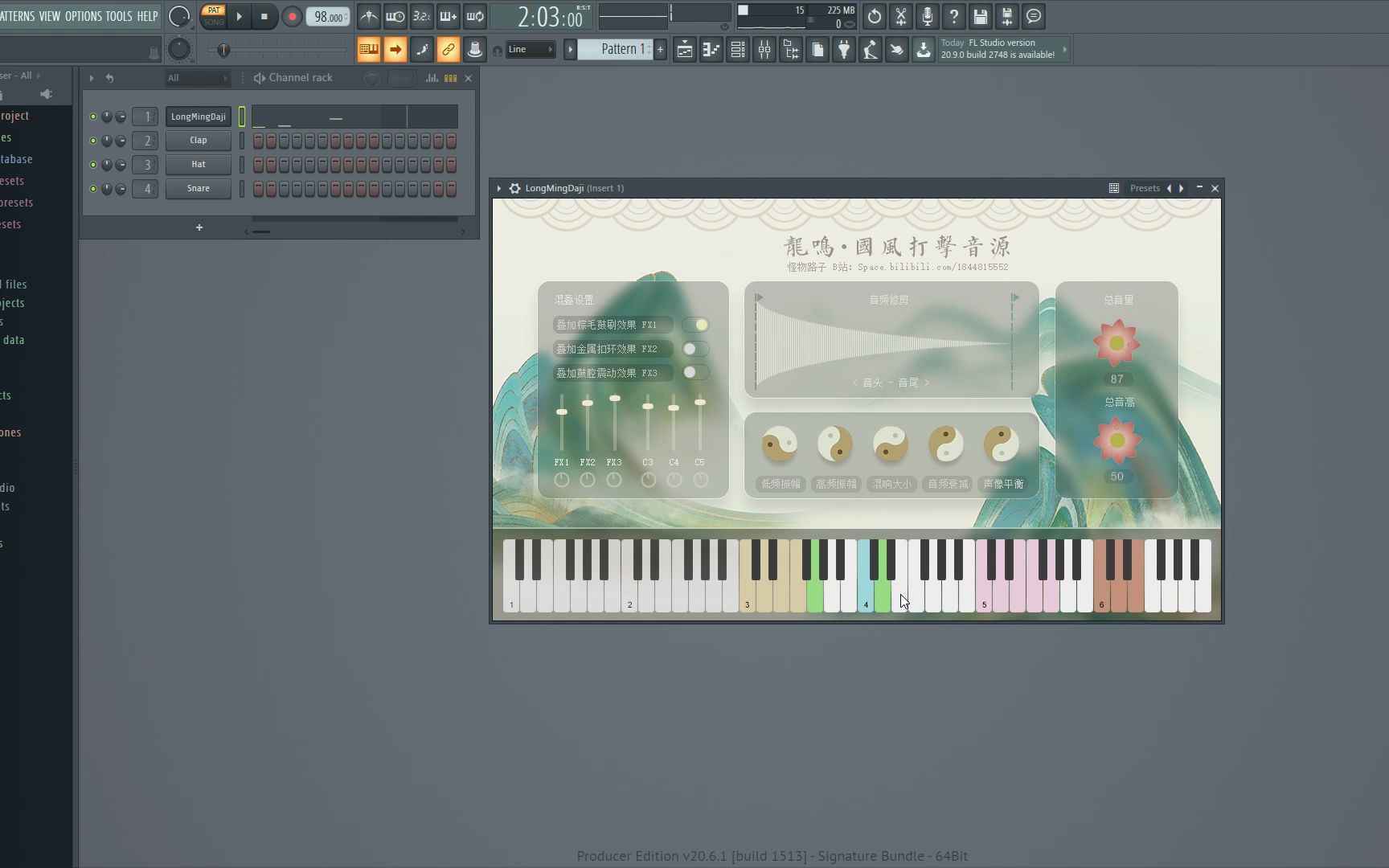Toggle PAT/SONG mode switch
Viewport: 1389px width, 868px height.
pos(214,16)
